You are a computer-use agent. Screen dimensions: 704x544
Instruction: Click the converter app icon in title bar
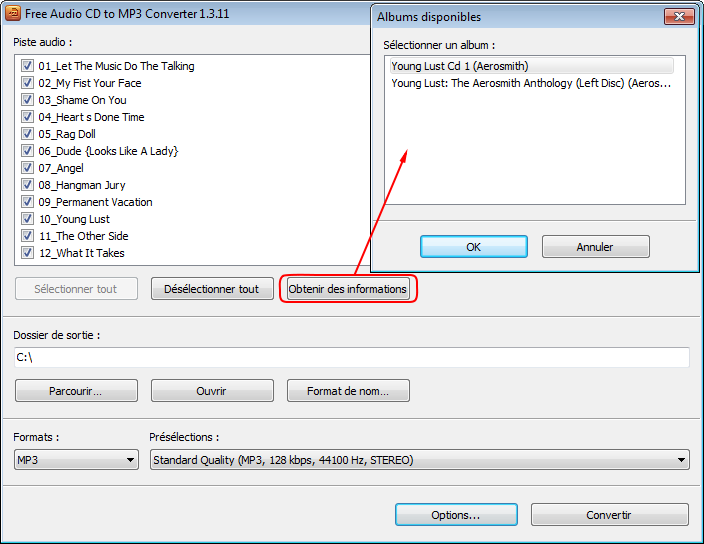(13, 13)
